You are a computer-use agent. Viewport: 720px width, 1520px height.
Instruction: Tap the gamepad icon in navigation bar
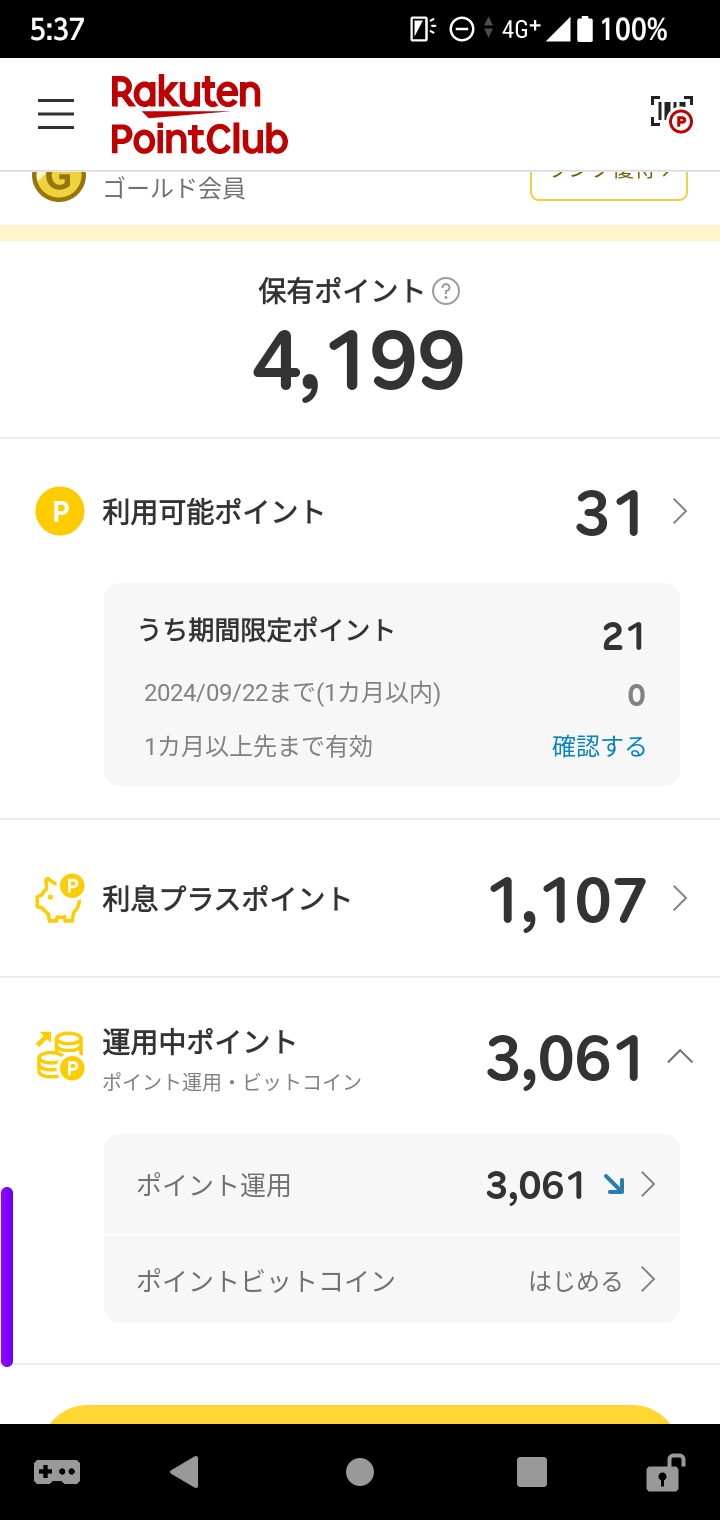[57, 1472]
